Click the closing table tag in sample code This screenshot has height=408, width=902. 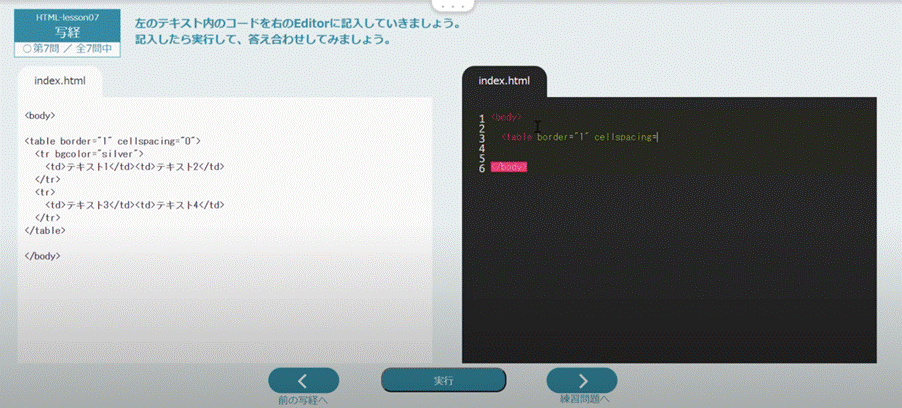tap(45, 230)
